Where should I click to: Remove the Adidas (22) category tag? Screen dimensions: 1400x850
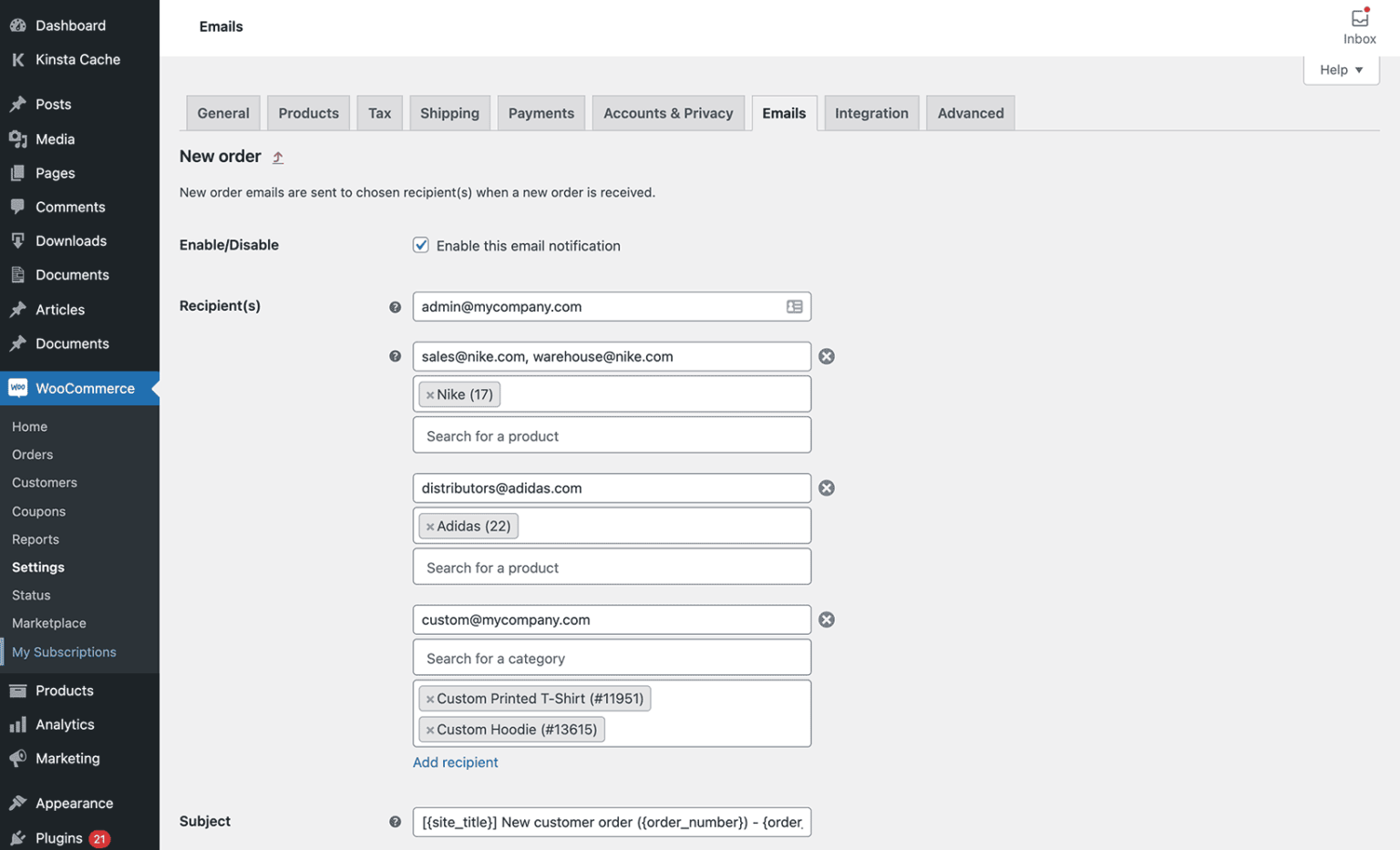[430, 526]
